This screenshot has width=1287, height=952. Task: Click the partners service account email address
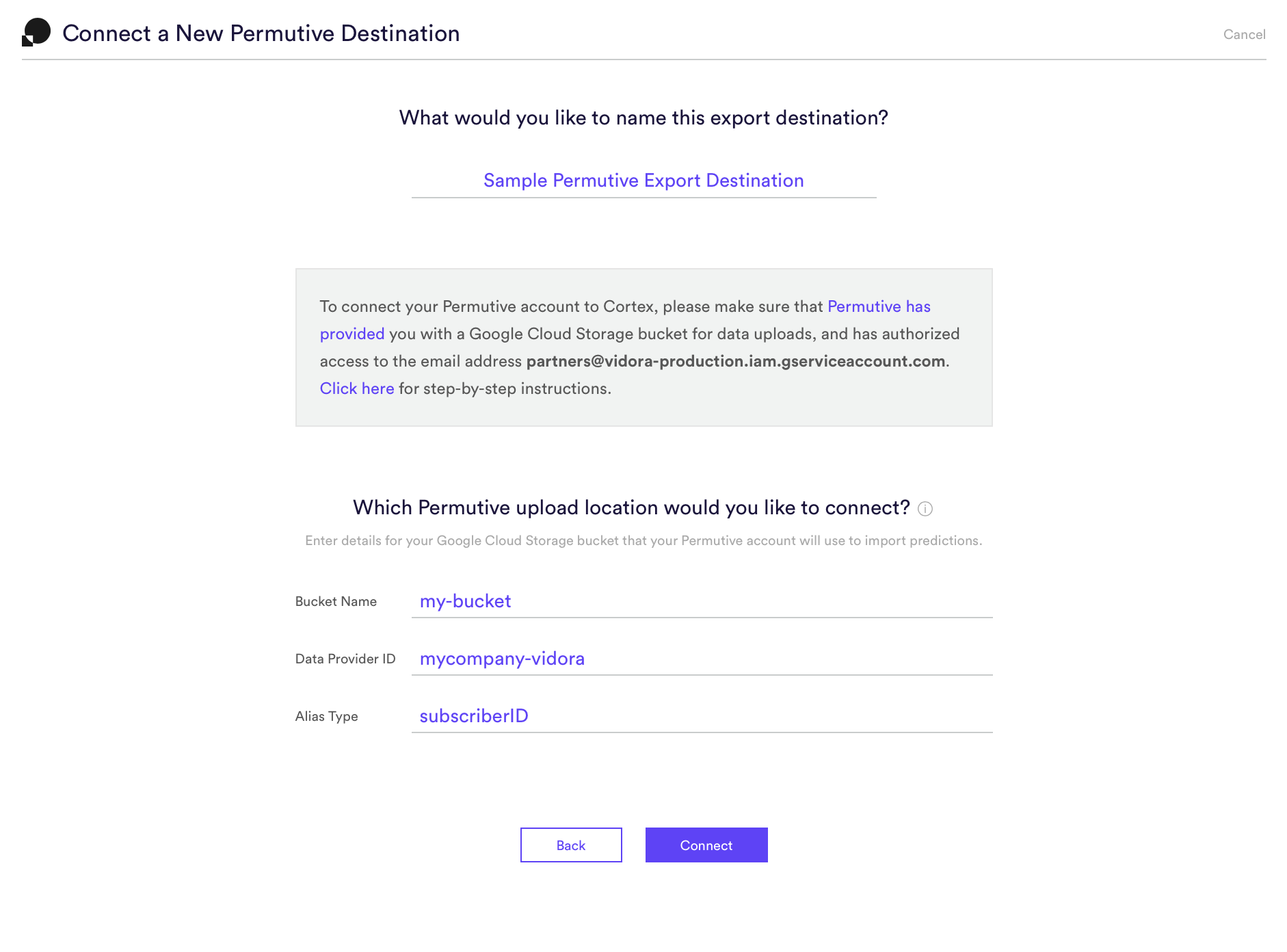click(736, 361)
